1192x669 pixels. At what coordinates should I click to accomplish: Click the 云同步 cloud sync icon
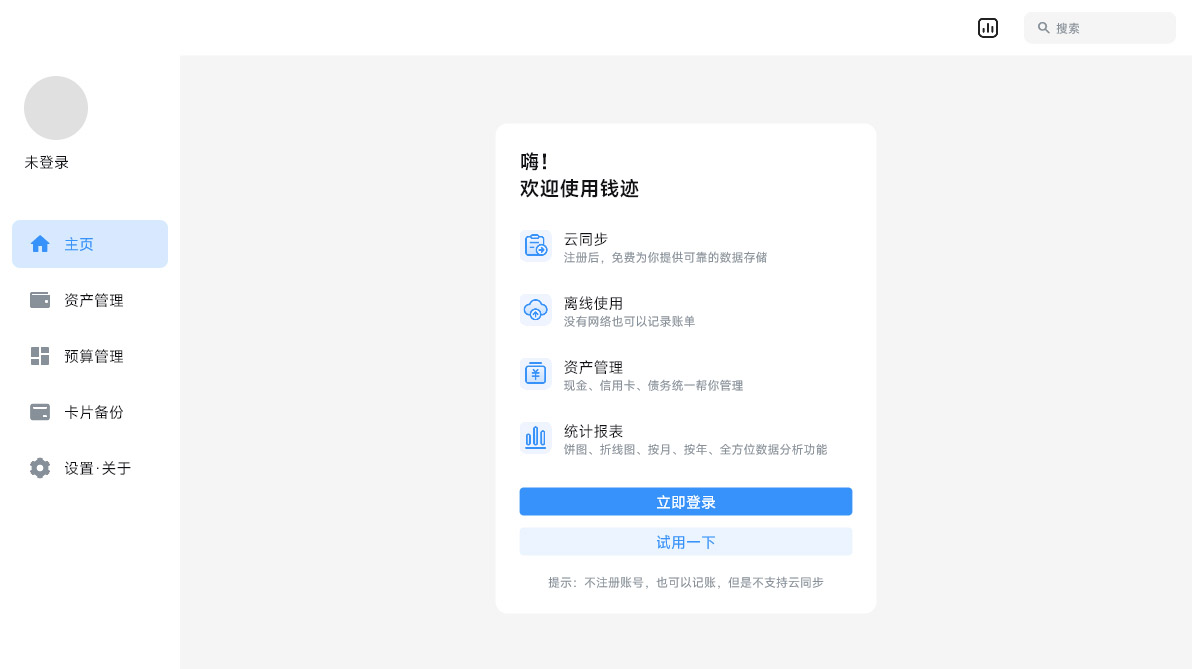point(535,246)
